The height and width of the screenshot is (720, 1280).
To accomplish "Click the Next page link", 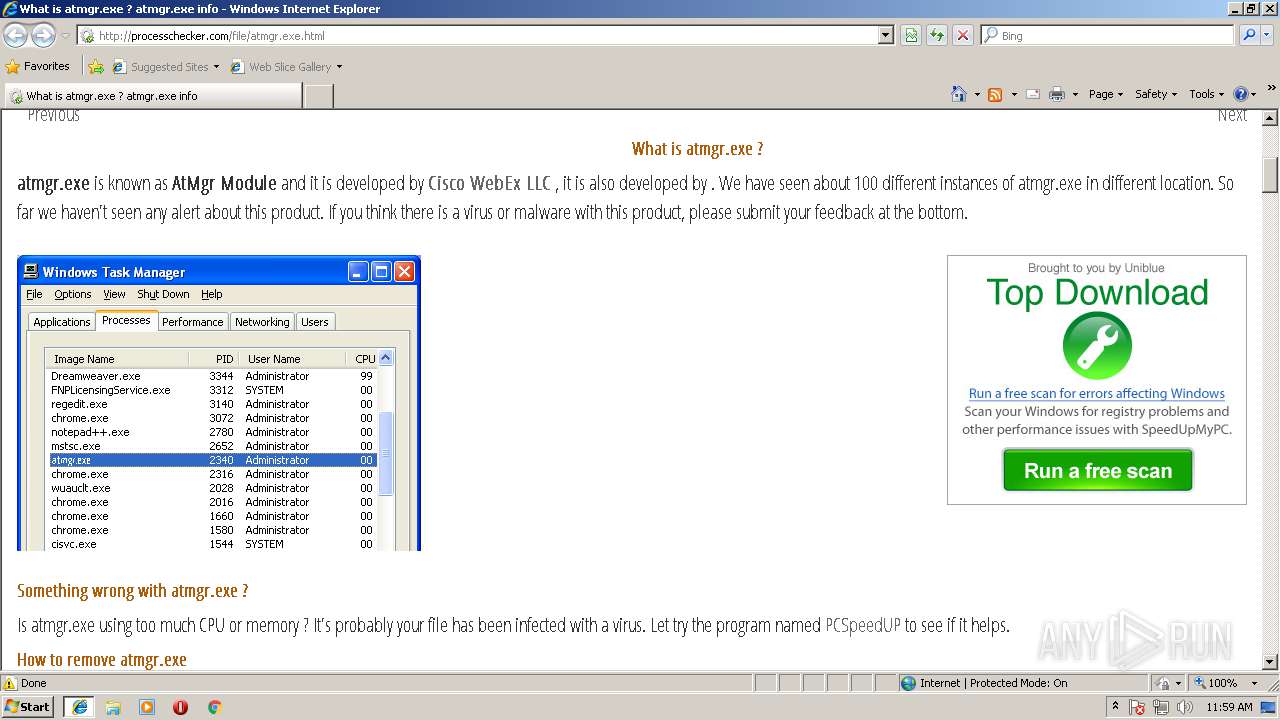I will [x=1232, y=116].
